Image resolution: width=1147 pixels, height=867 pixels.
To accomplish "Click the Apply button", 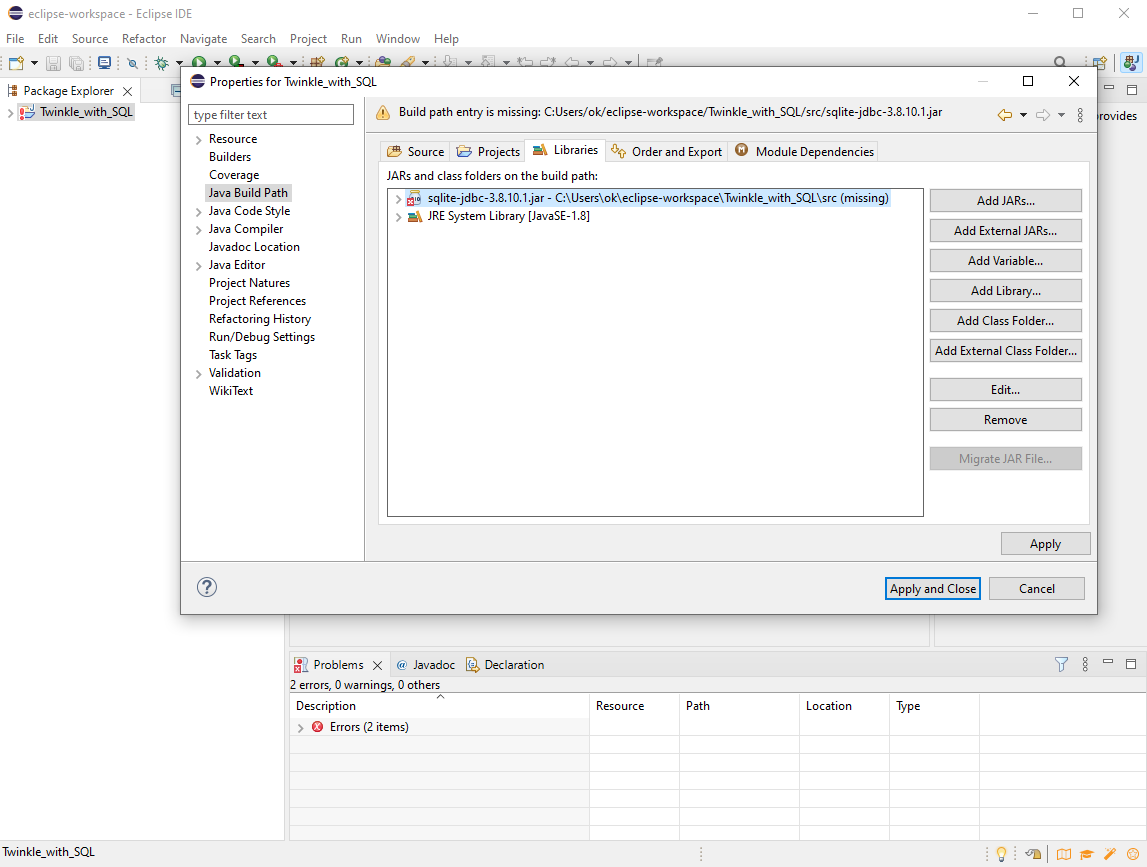I will pyautogui.click(x=1045, y=544).
